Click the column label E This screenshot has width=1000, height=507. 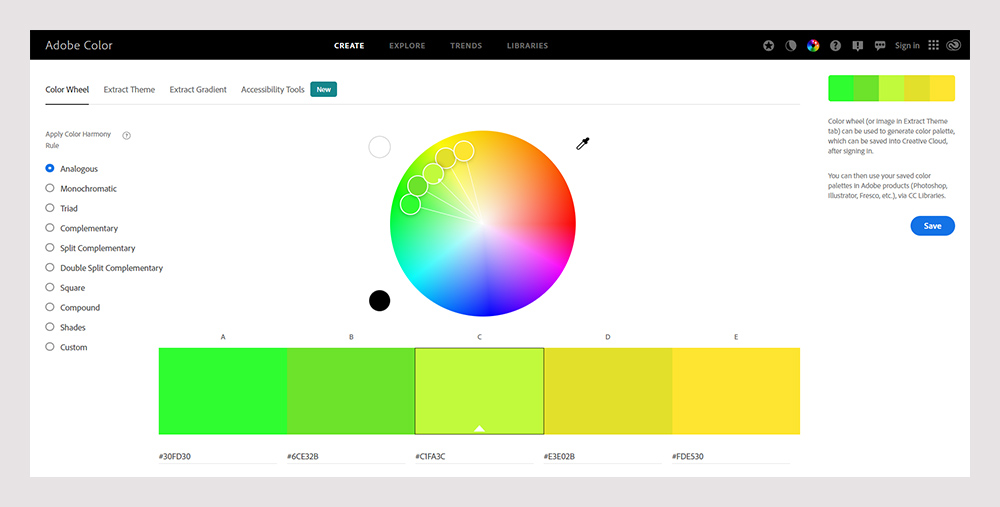736,336
